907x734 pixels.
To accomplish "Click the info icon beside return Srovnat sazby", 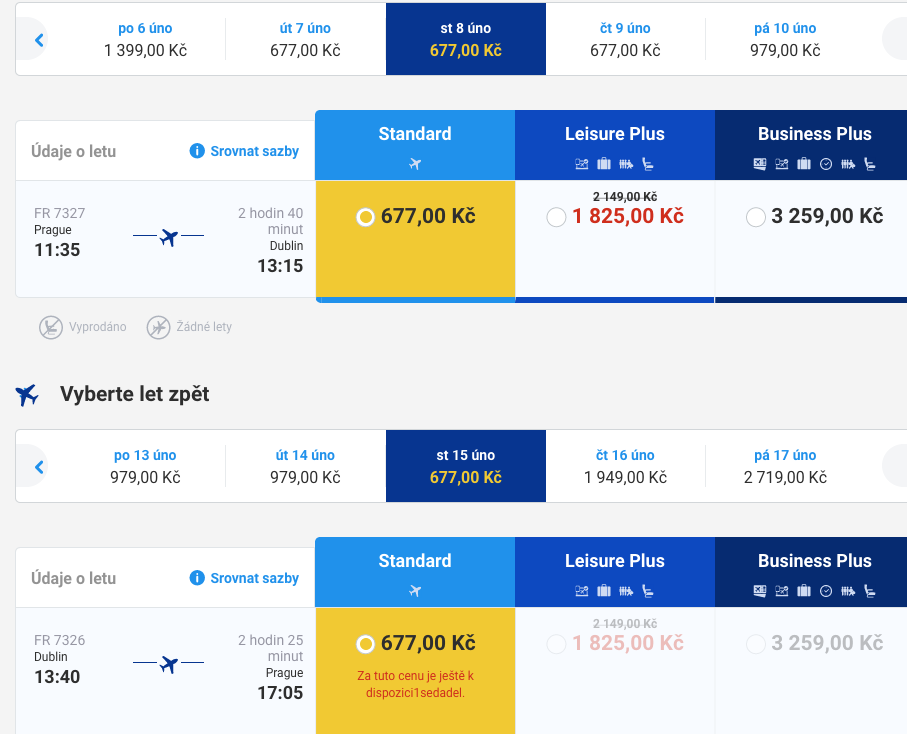I will coord(197,578).
